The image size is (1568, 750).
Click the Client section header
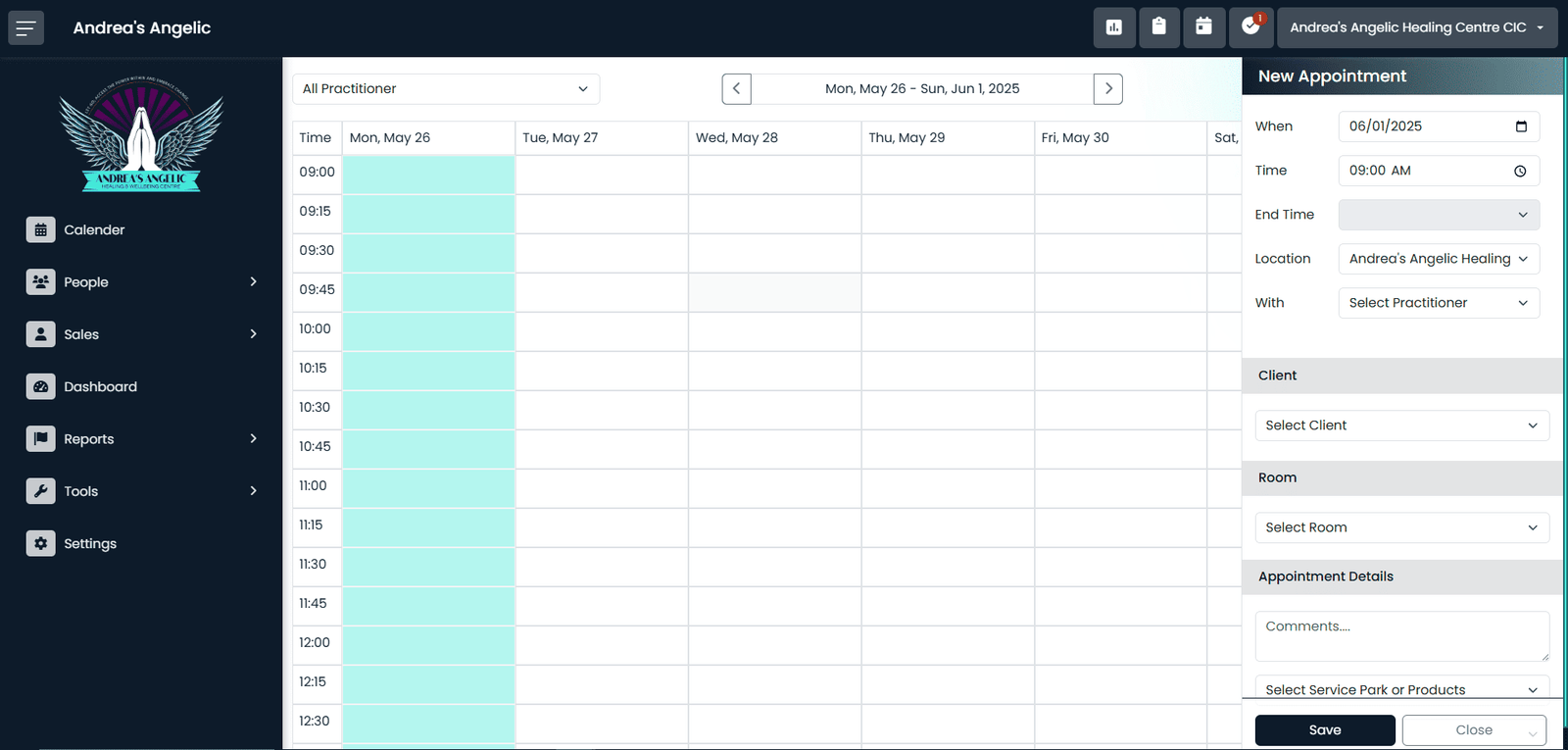pyautogui.click(x=1402, y=375)
